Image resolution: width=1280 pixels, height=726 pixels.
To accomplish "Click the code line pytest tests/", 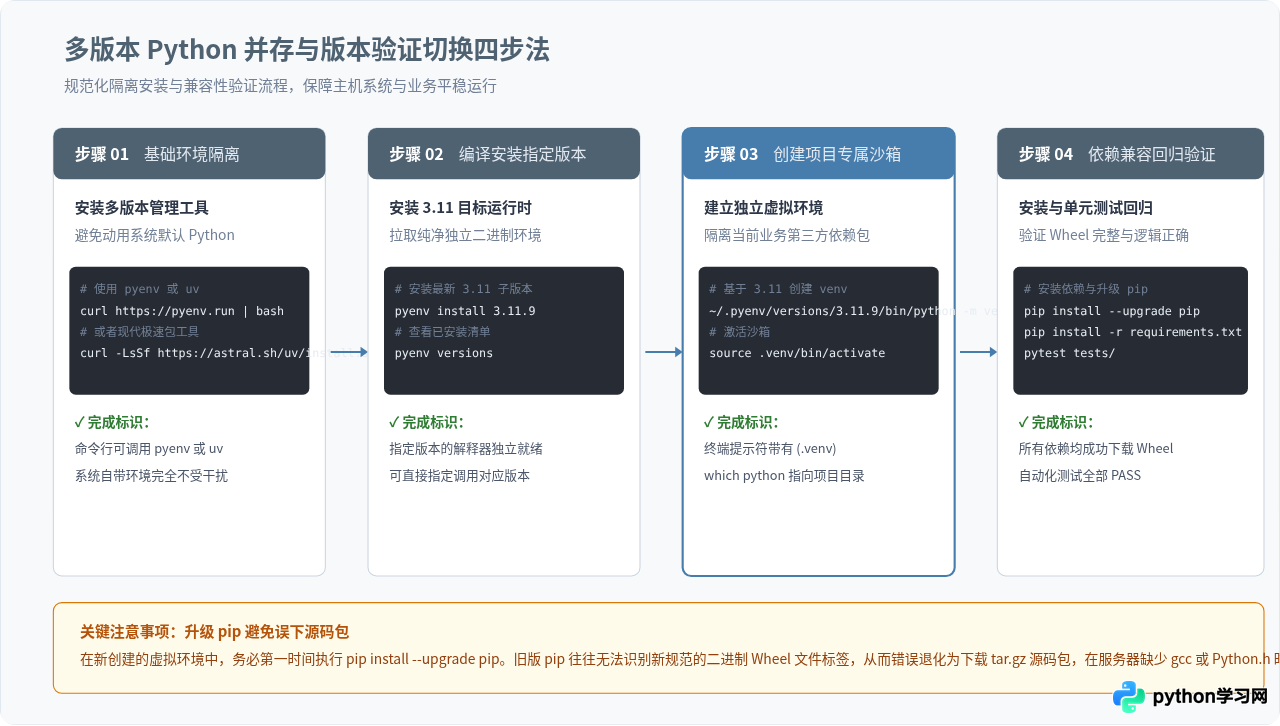I will pos(1070,353).
